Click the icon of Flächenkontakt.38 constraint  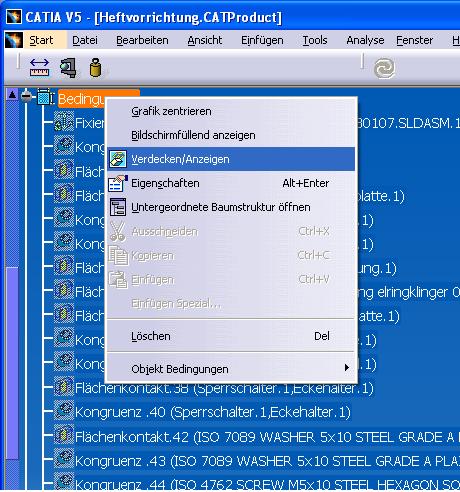click(63, 387)
